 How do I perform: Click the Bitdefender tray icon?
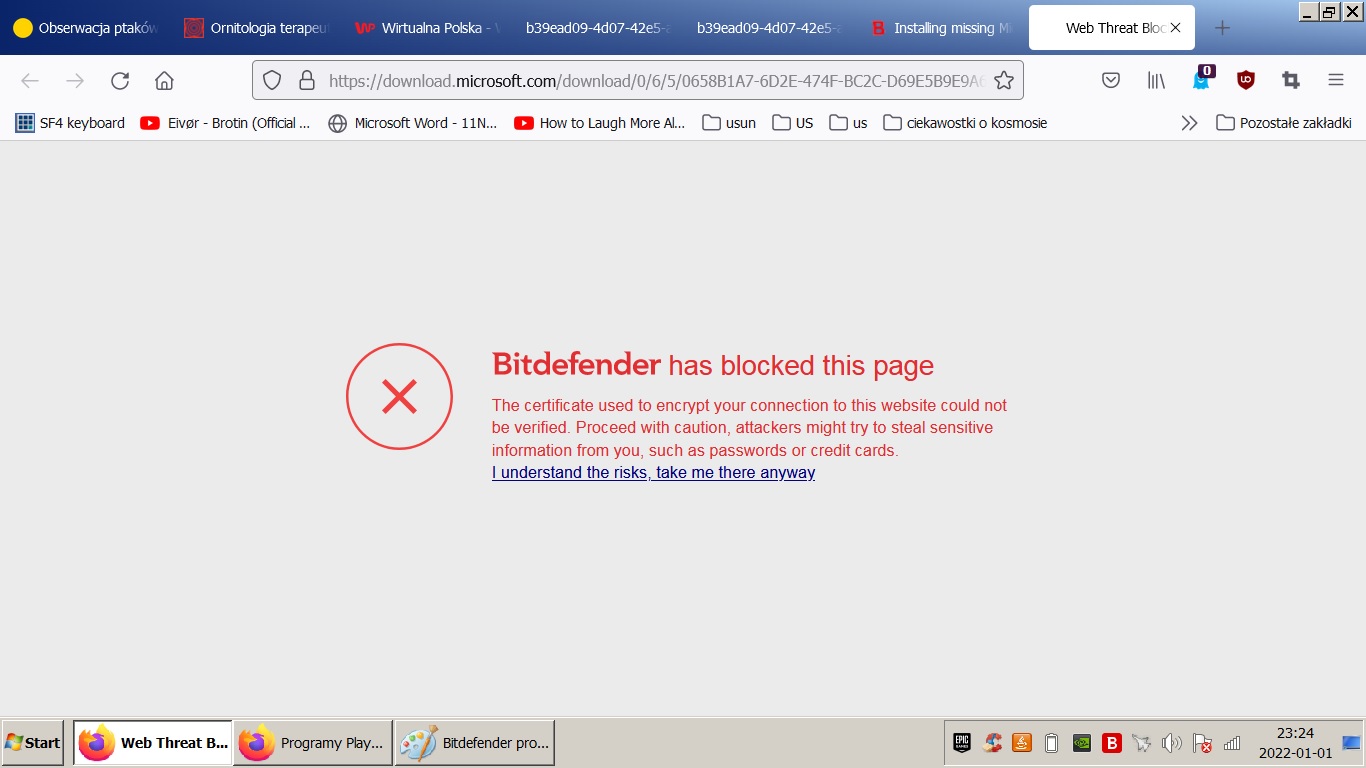pos(1111,743)
